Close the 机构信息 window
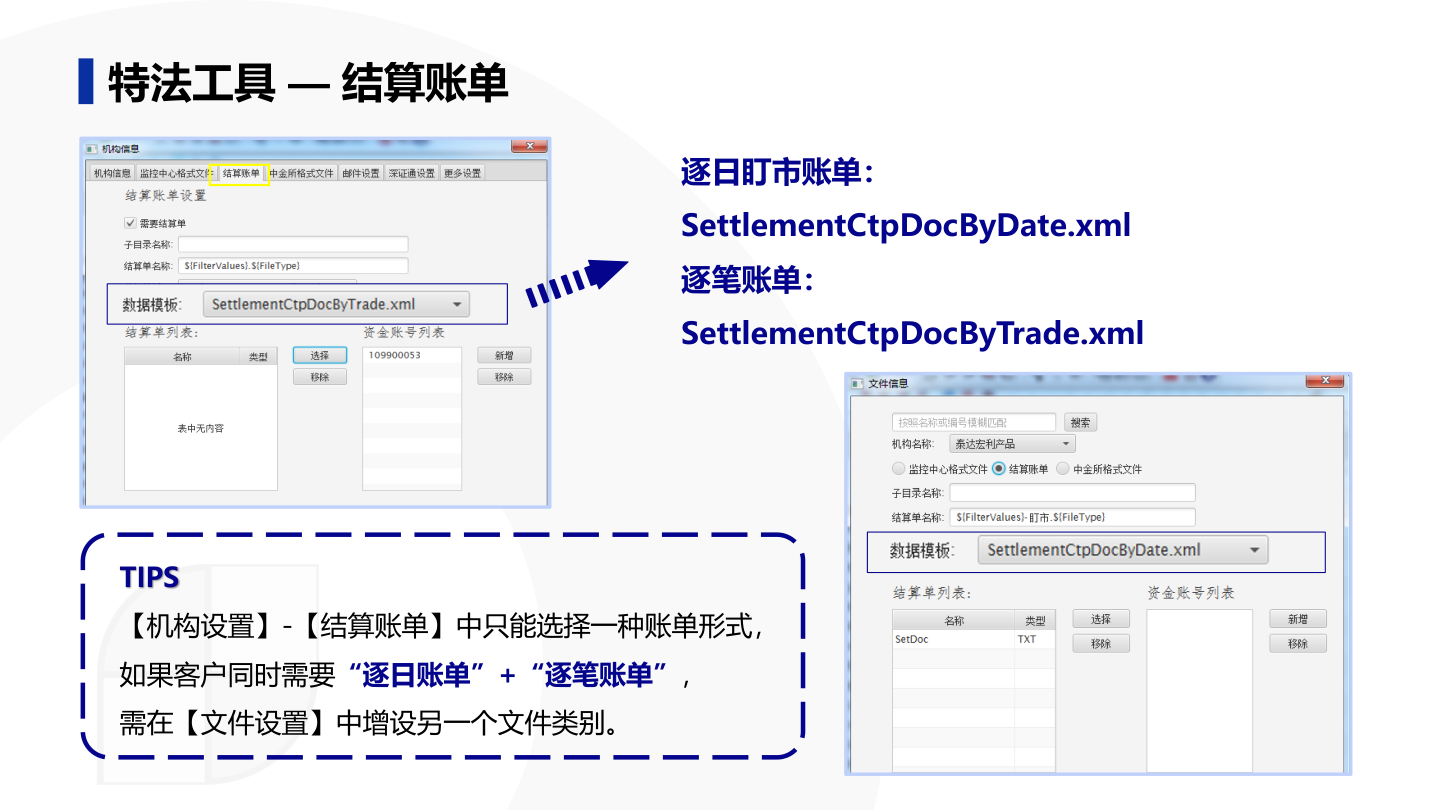 click(529, 146)
